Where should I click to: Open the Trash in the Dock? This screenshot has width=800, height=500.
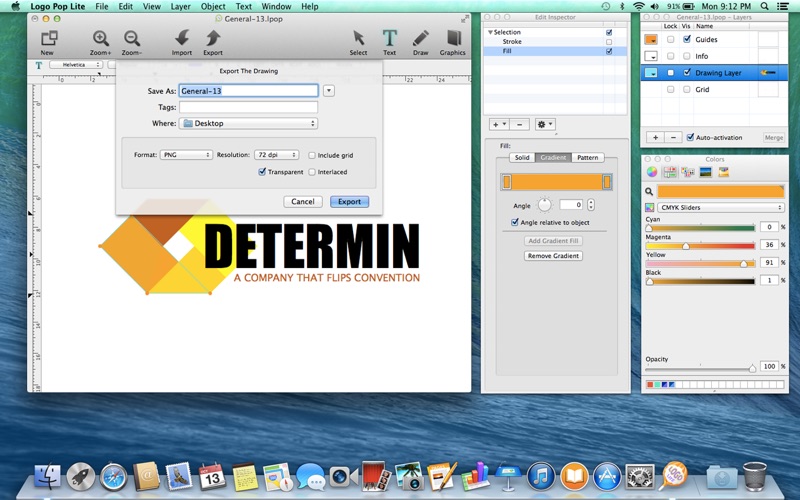tap(755, 476)
